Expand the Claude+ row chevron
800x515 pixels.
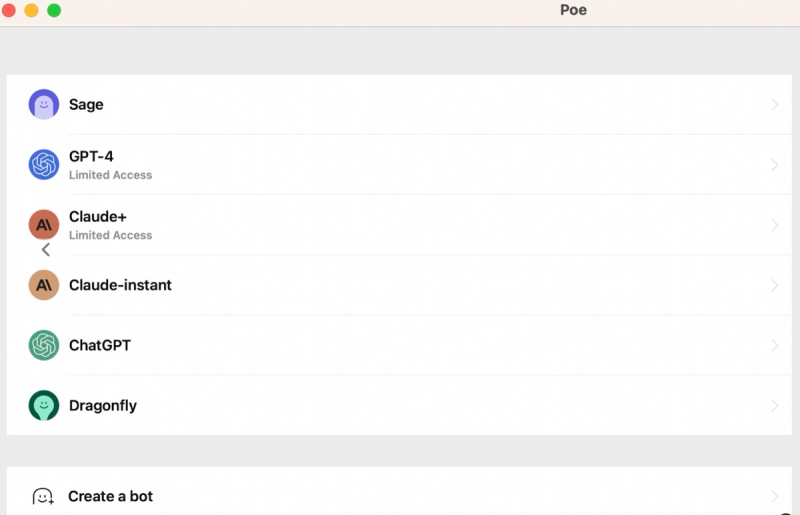tap(775, 225)
